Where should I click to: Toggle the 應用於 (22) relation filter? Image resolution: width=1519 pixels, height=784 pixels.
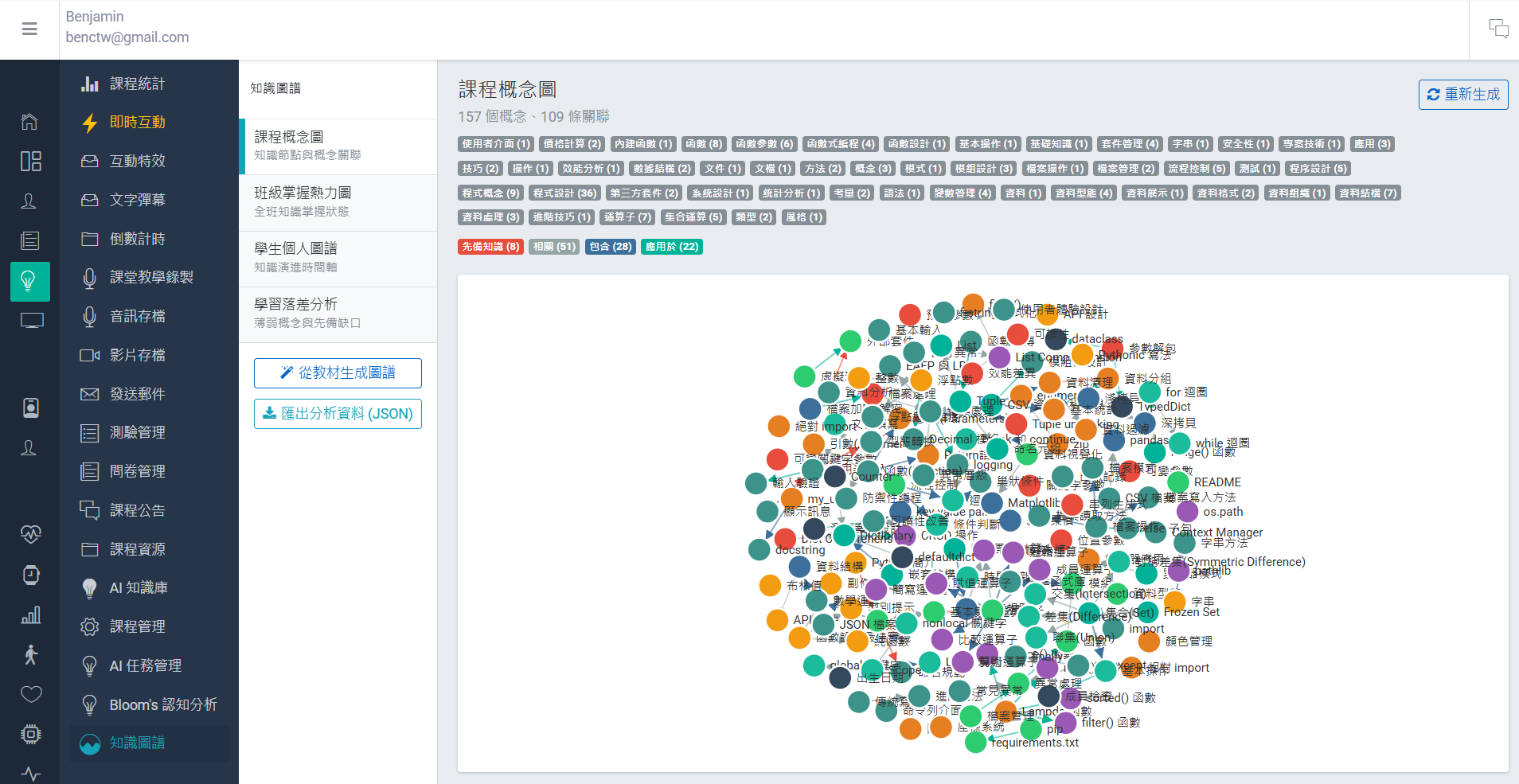(x=671, y=247)
